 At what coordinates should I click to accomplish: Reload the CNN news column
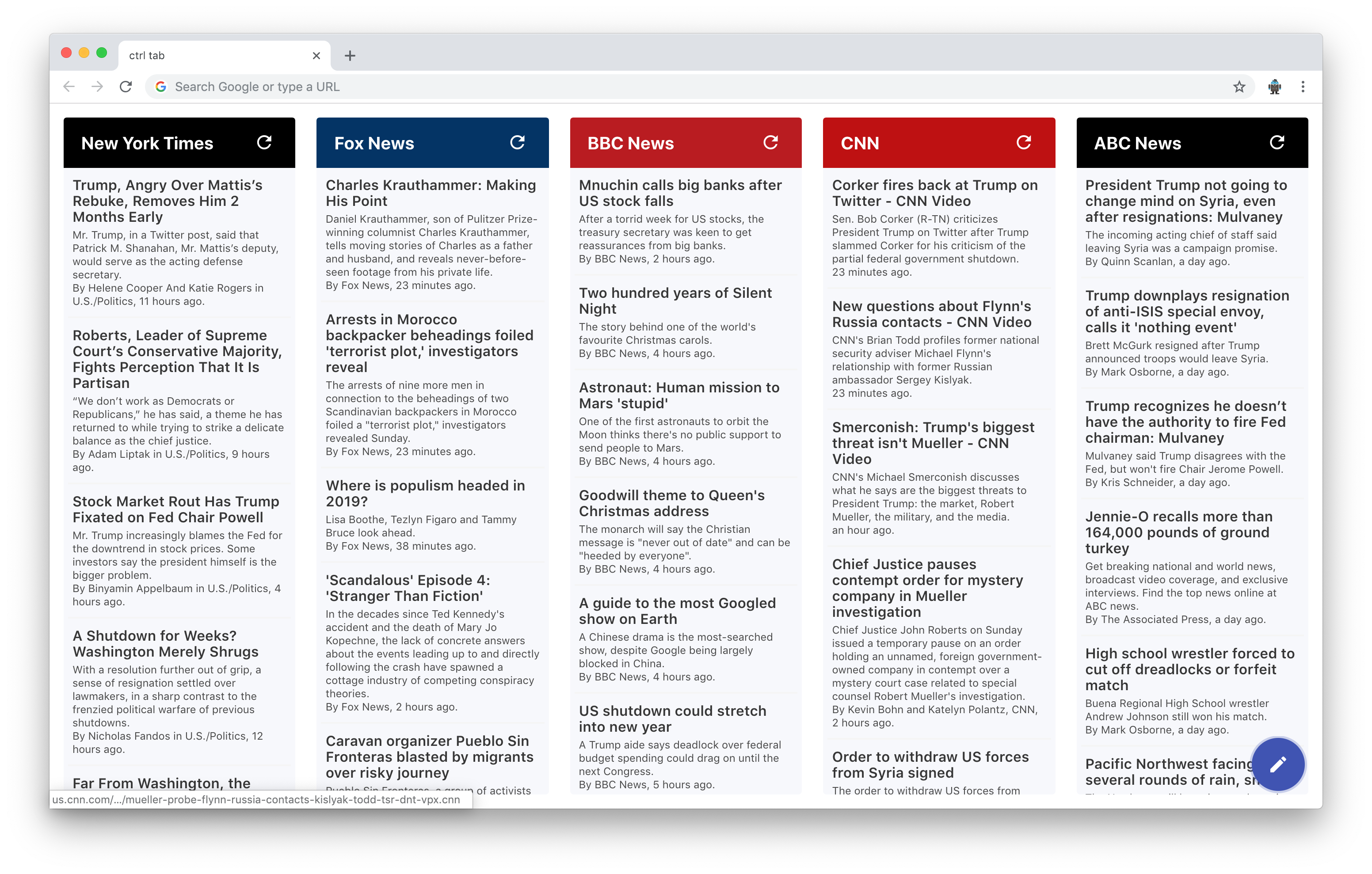[1023, 142]
